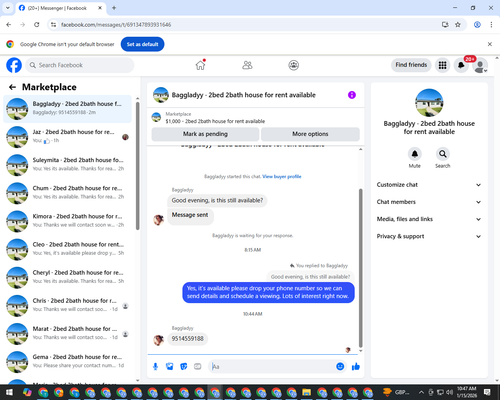Expand the Chat members section
Viewport: 500px width, 400px height.
click(429, 202)
